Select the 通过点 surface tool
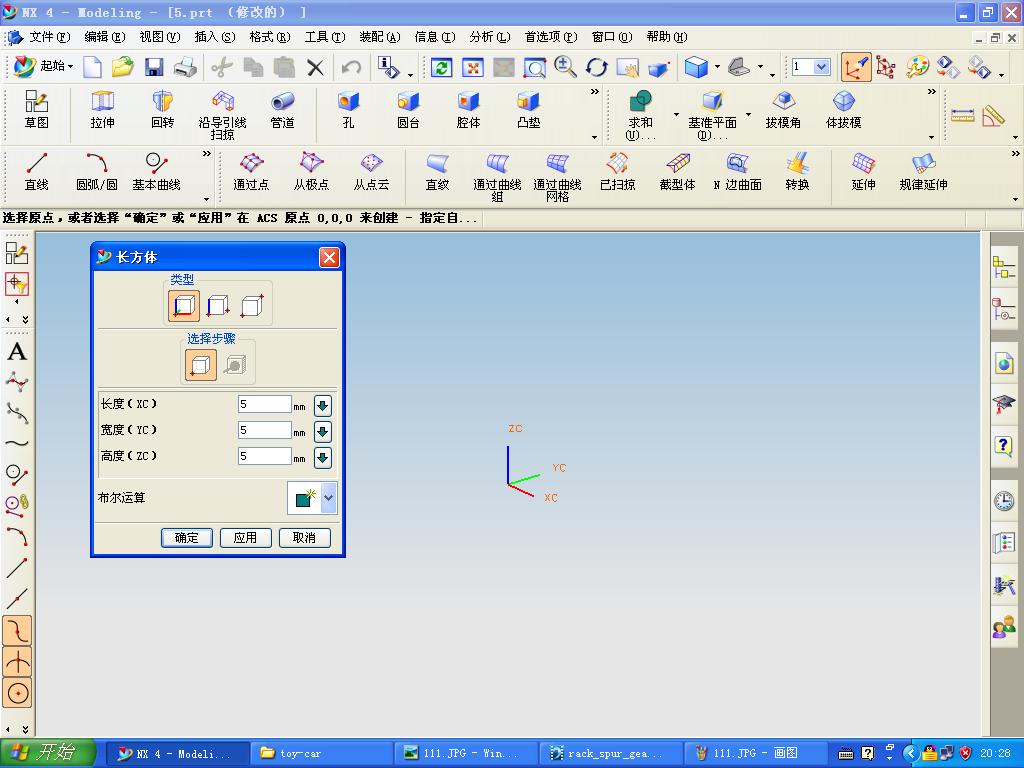The image size is (1024, 768). pos(251,172)
